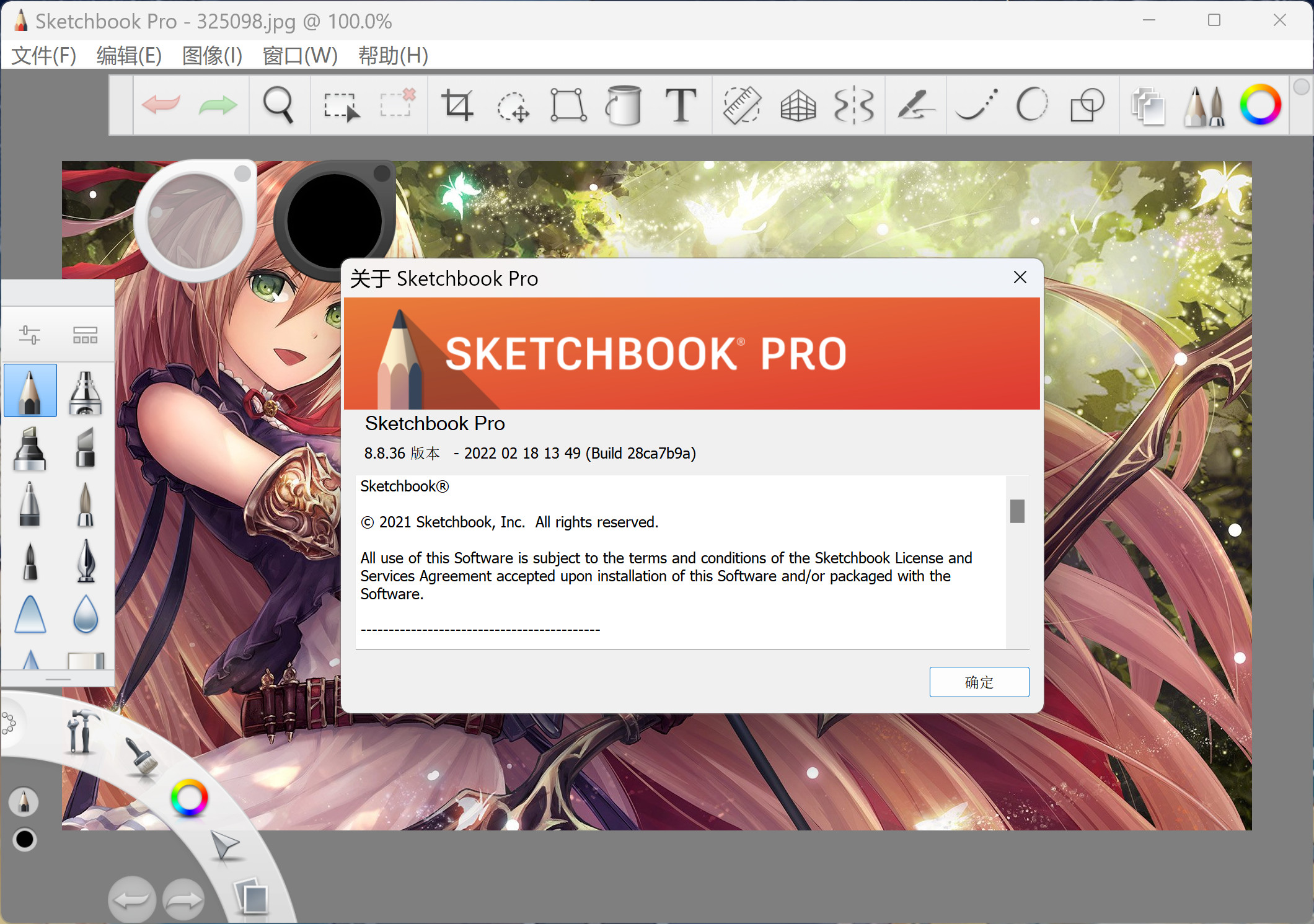
Task: Open the 编辑(E) menu
Action: click(x=129, y=56)
